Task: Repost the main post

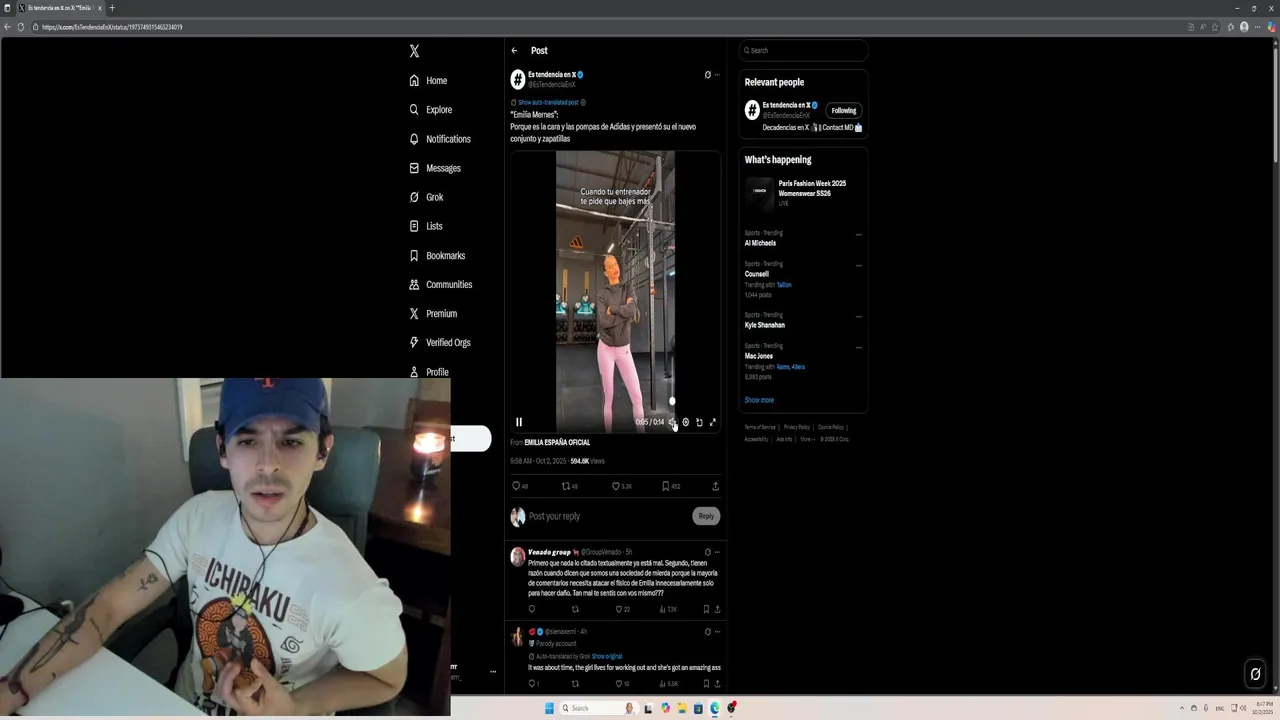Action: point(565,486)
